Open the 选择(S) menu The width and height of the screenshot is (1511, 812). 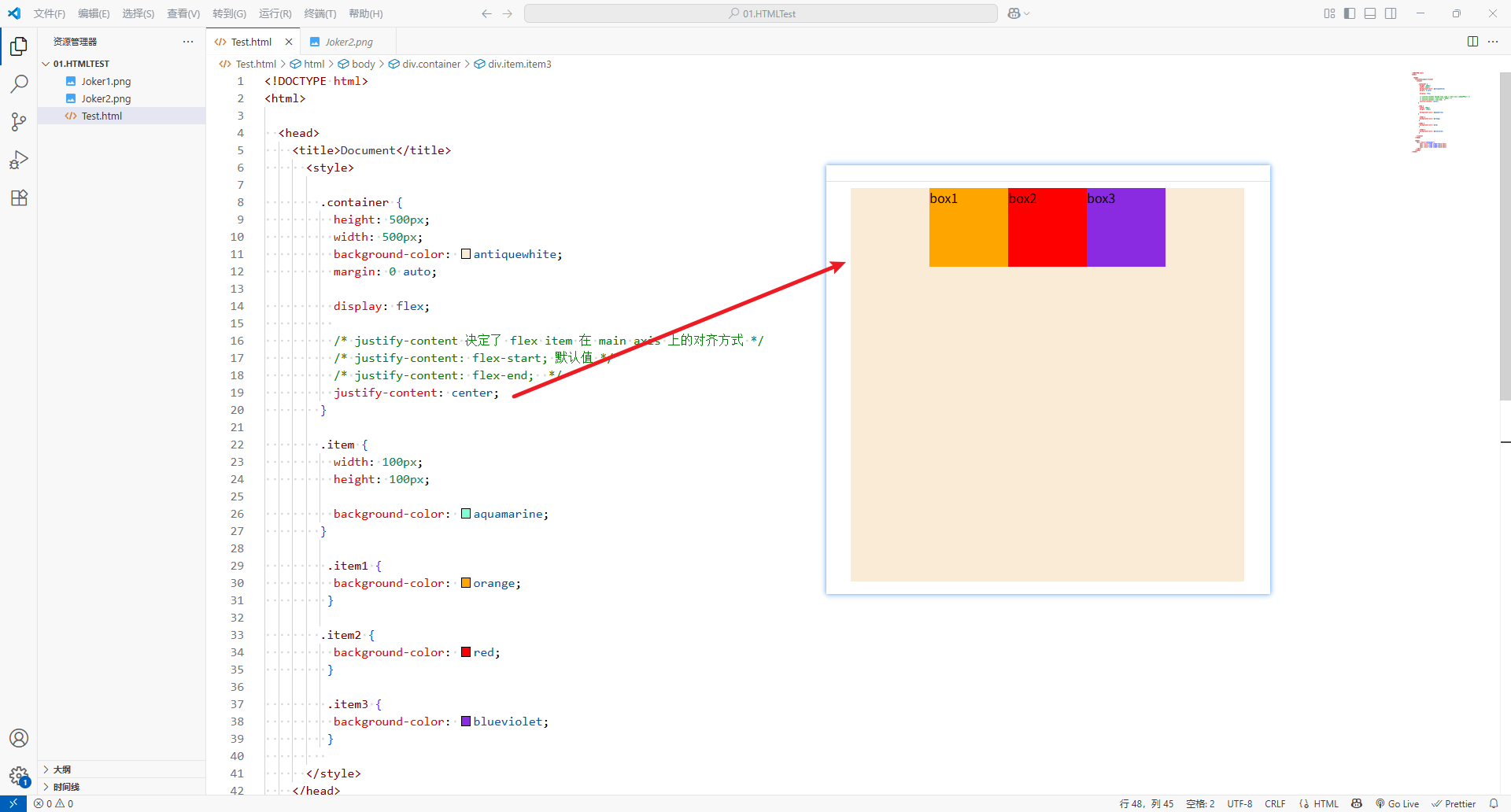139,13
